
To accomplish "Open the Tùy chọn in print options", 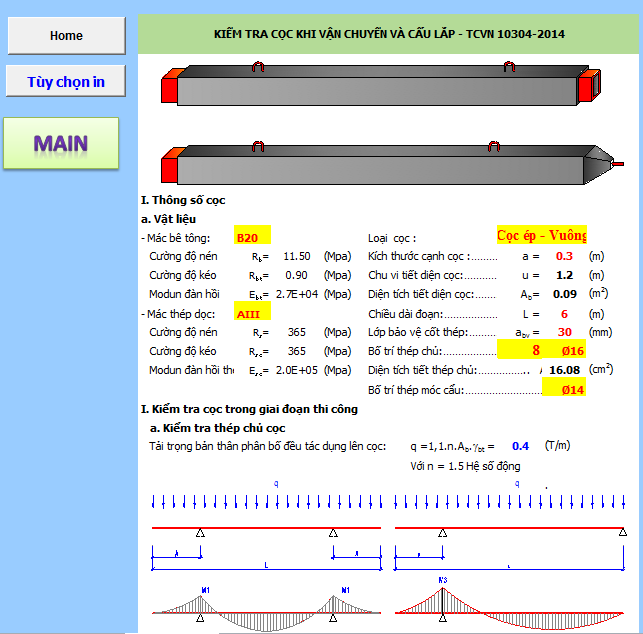I will pyautogui.click(x=66, y=81).
